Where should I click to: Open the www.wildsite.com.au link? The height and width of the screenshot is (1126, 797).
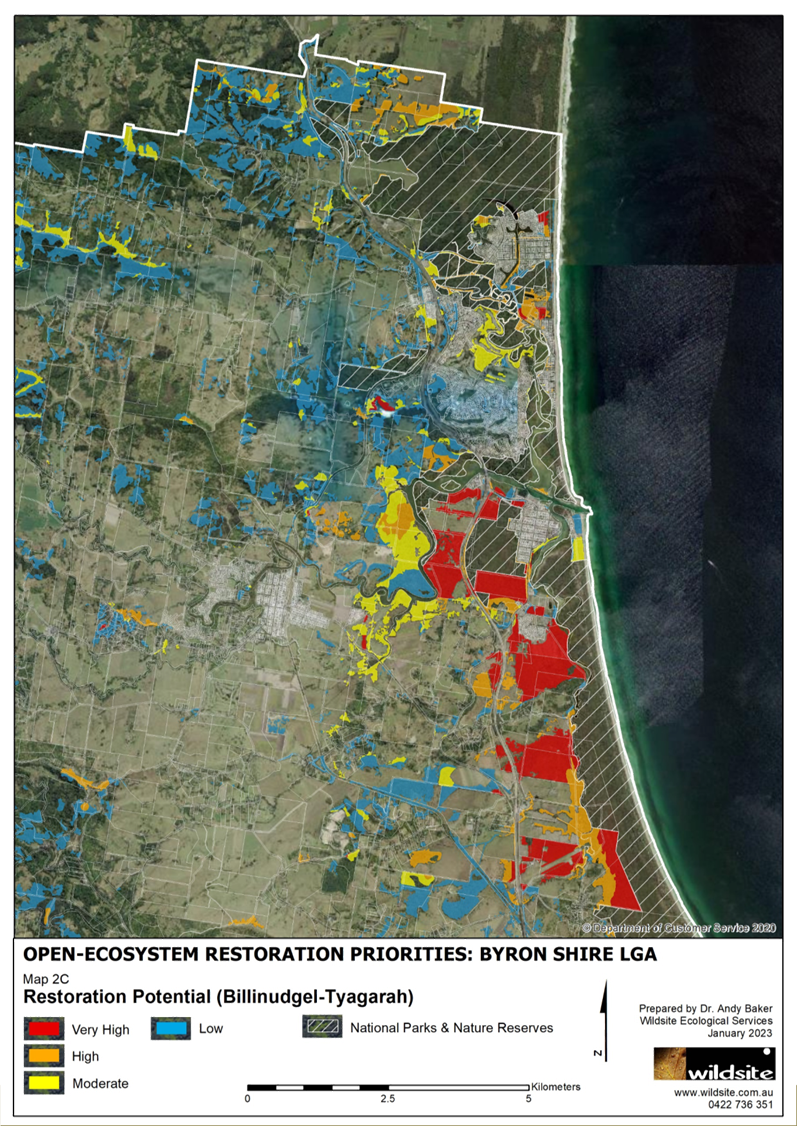724,1093
